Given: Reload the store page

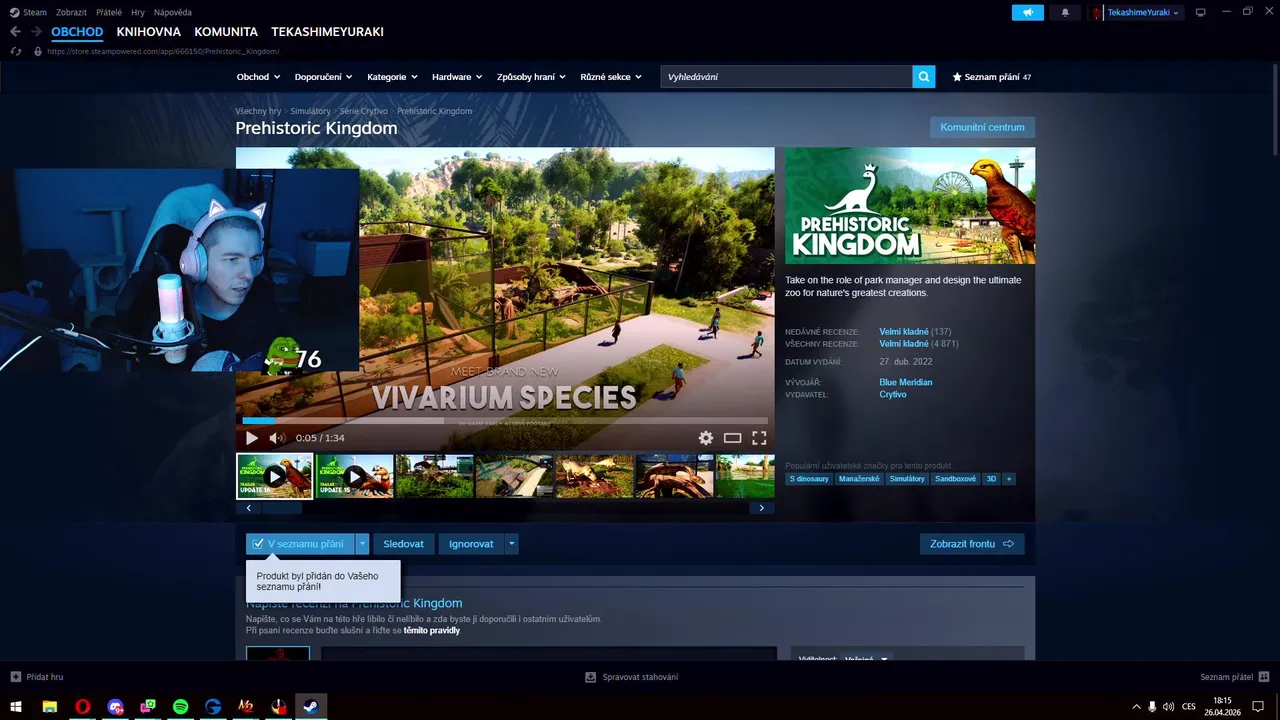Looking at the screenshot, I should coord(15,51).
